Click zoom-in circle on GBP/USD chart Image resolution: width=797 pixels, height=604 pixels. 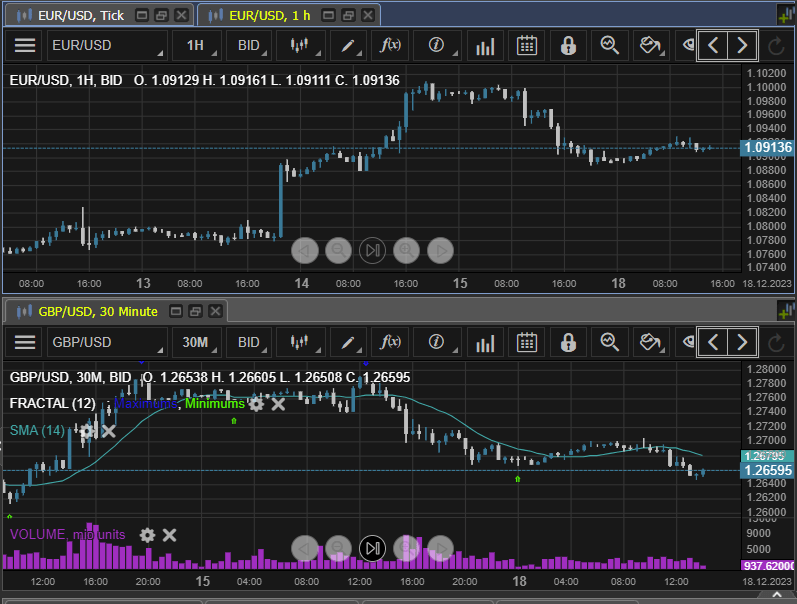[x=406, y=548]
